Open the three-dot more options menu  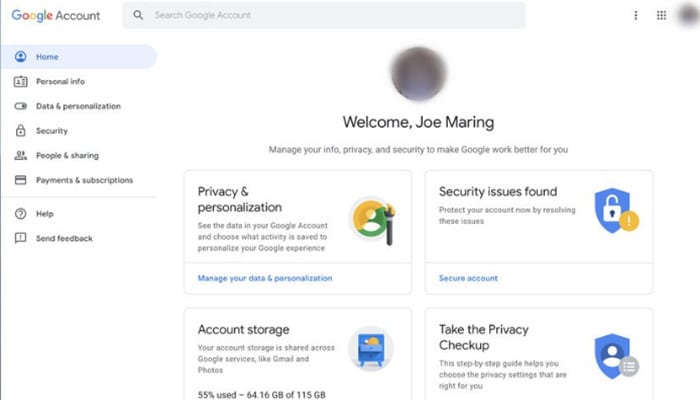pos(636,16)
